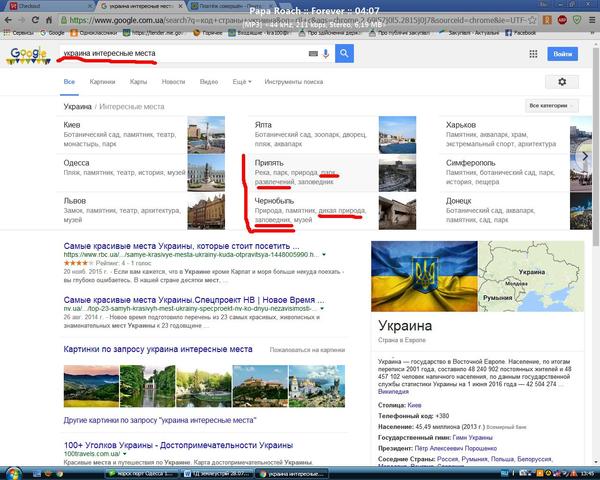The image size is (600, 480).
Task: Activate voice search microphone icon
Action: point(326,54)
